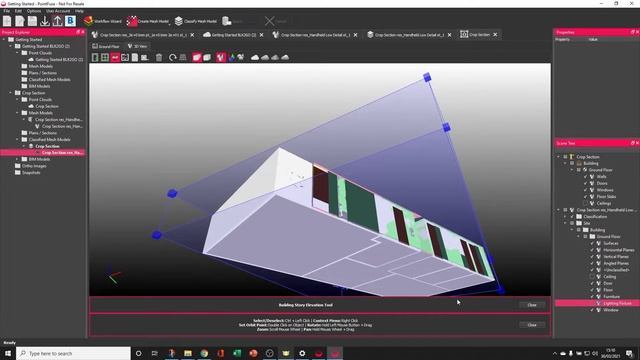Image resolution: width=640 pixels, height=360 pixels.
Task: Click the second document icon in main toolbar
Action: (20, 21)
